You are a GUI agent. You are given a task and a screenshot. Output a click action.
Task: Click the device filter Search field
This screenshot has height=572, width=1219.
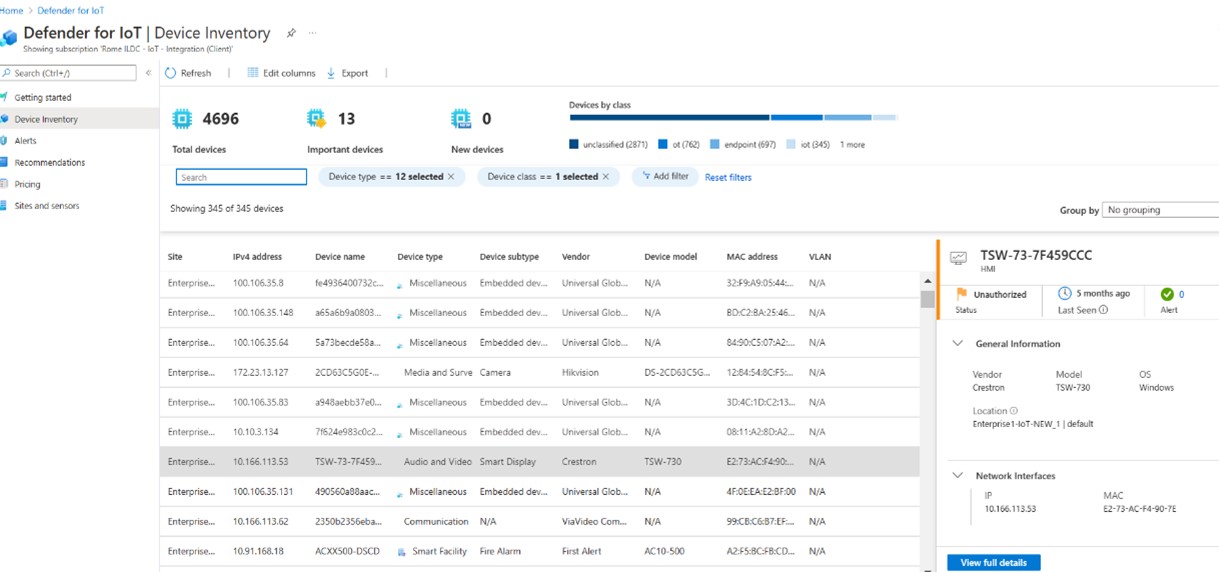tap(241, 177)
